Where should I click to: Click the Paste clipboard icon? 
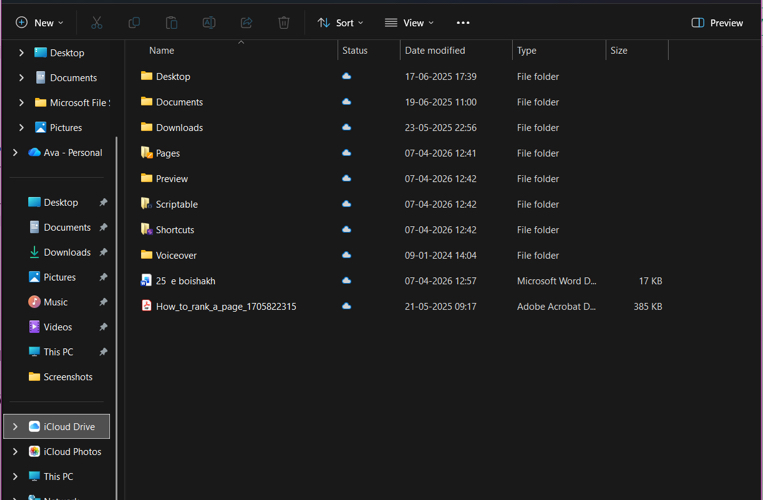coord(171,22)
